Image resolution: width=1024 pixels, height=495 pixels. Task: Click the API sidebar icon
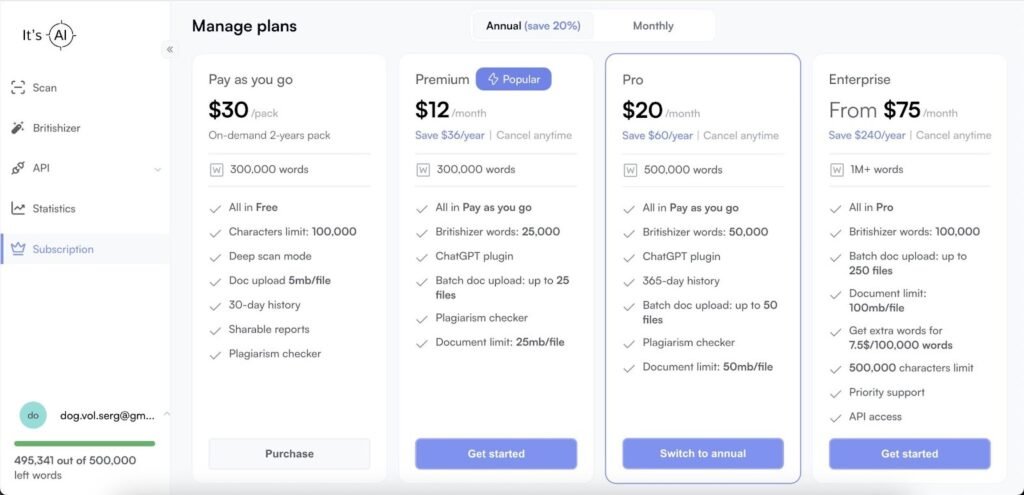18,168
